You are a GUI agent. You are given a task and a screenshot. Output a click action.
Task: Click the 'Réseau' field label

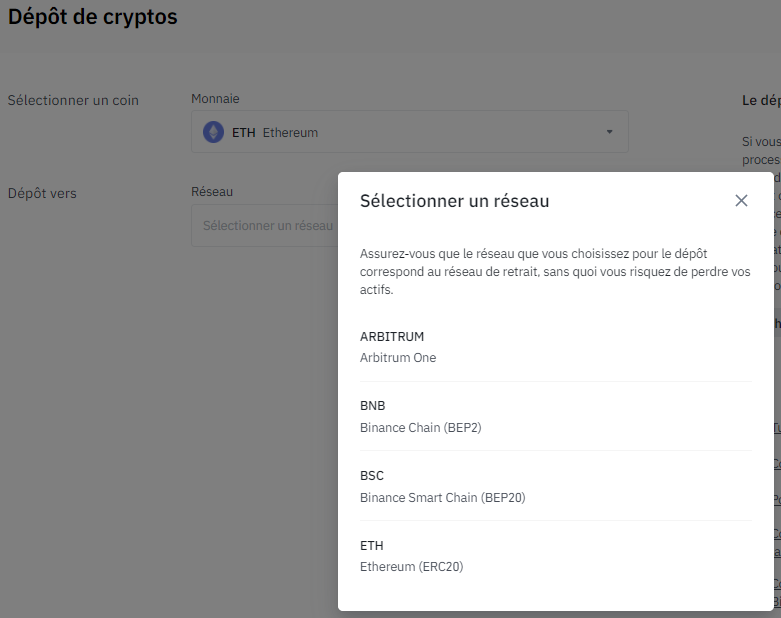(212, 192)
